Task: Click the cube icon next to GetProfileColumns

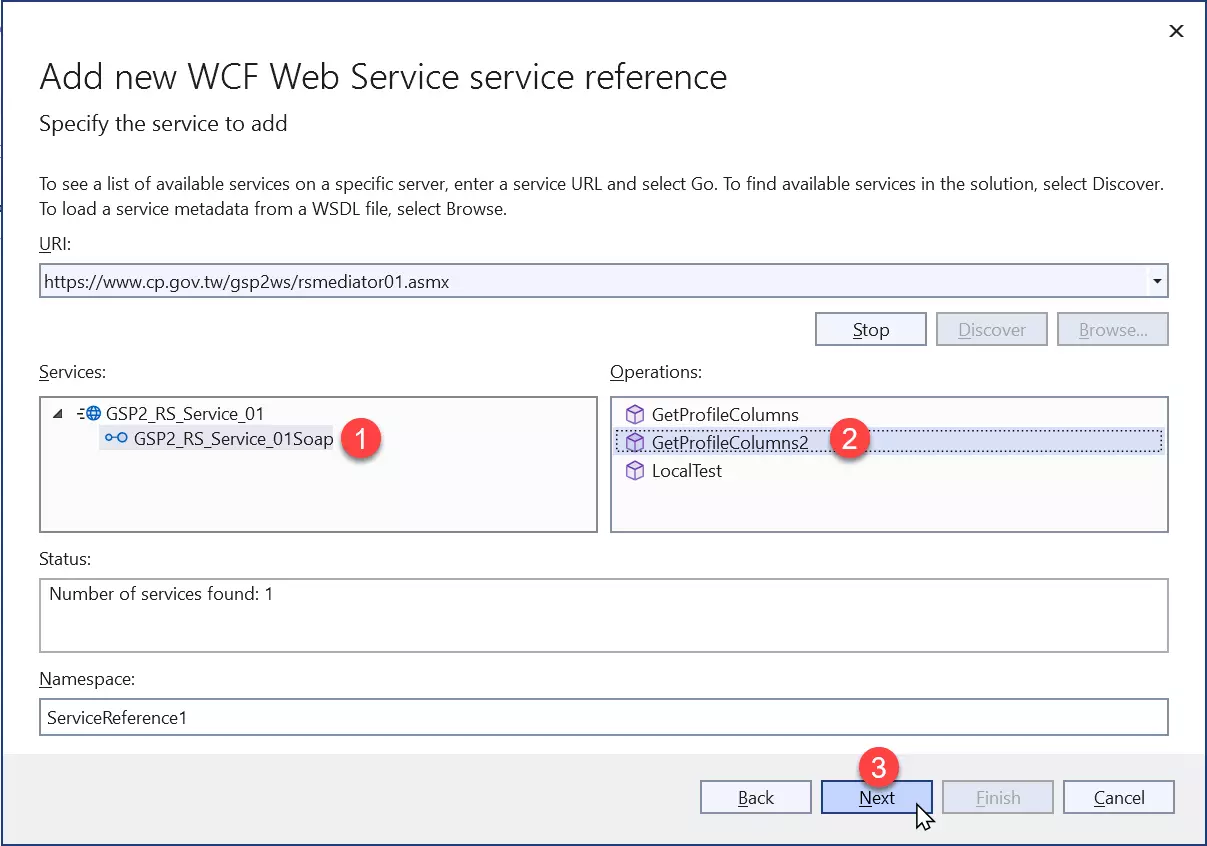Action: pyautogui.click(x=634, y=414)
